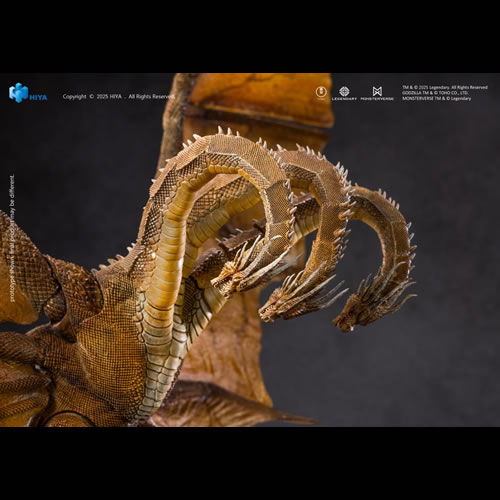
Task: Click the MONSTERVERSE caption under its emblem
Action: tap(377, 99)
